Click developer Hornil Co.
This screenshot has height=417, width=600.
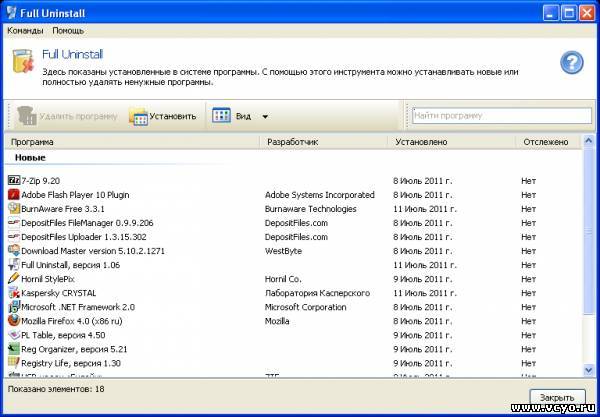283,279
